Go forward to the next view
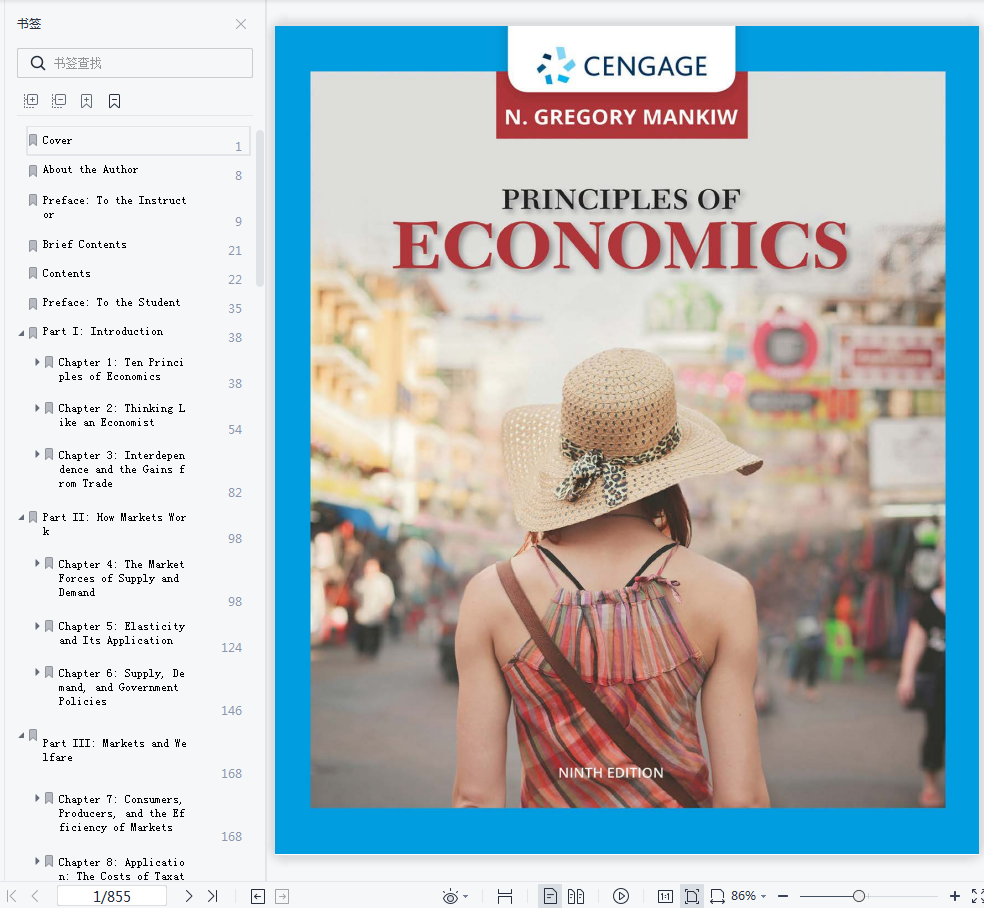984x908 pixels. click(282, 896)
